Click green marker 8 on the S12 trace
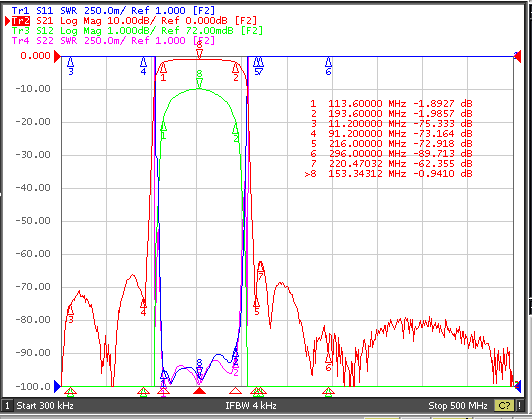The height and width of the screenshot is (419, 532). [x=200, y=79]
